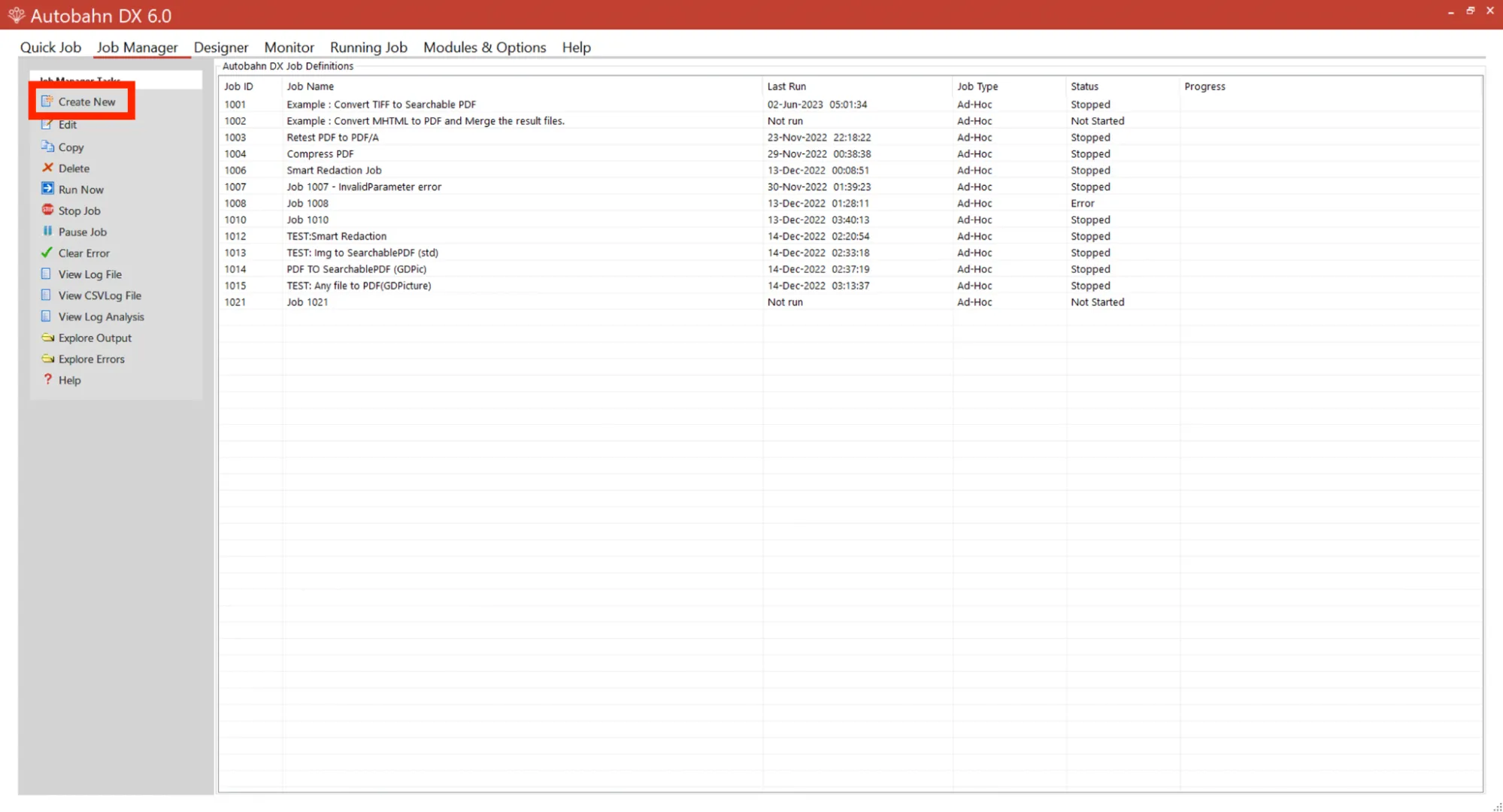Screen dimensions: 1503x812
Task: Select job 1008 with Error status
Action: pyautogui.click(x=308, y=203)
